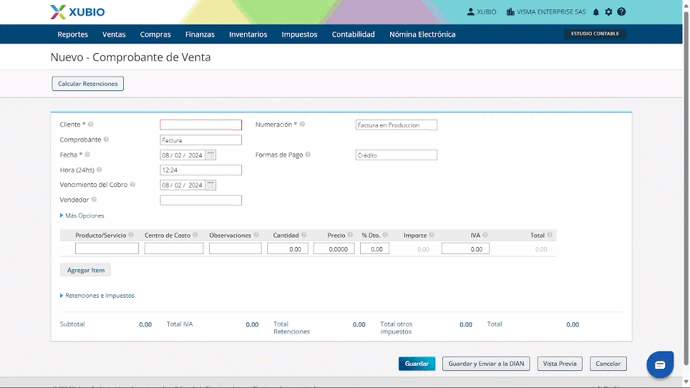Viewport: 690px width, 388px height.
Task: Click the Observaciones column help icon
Action: click(256, 235)
